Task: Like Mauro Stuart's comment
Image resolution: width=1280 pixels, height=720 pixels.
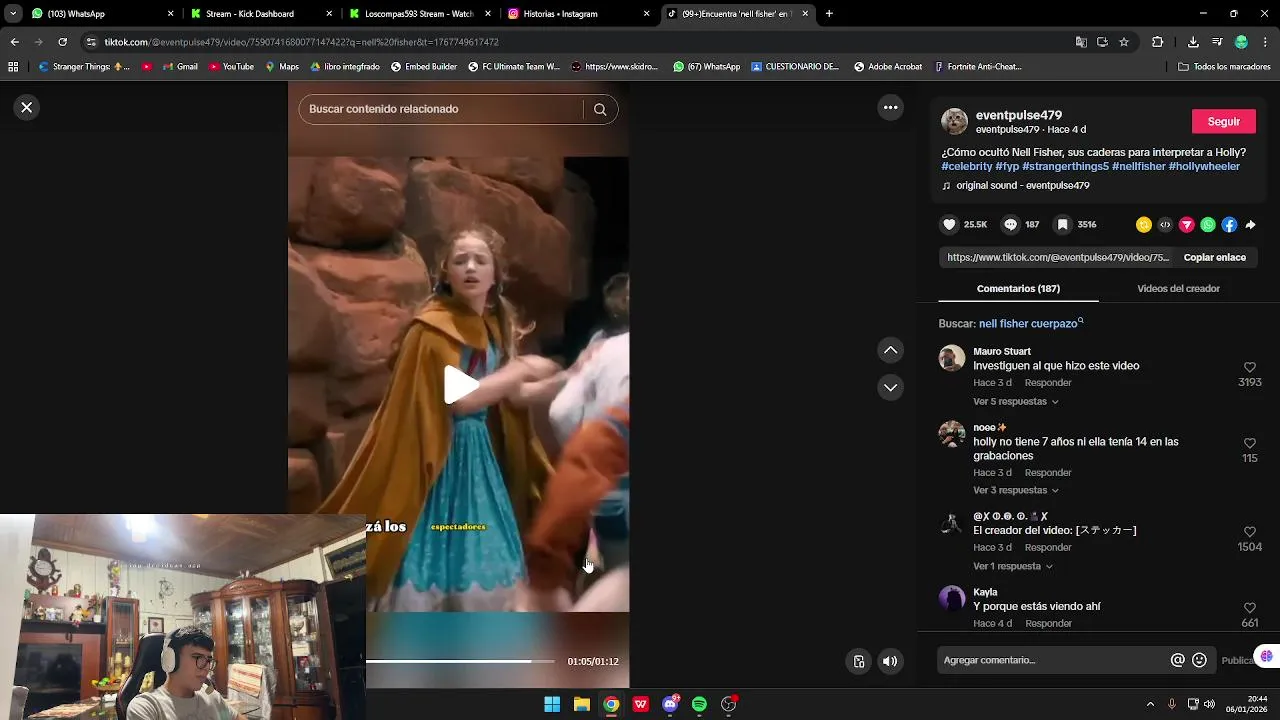Action: (1249, 368)
